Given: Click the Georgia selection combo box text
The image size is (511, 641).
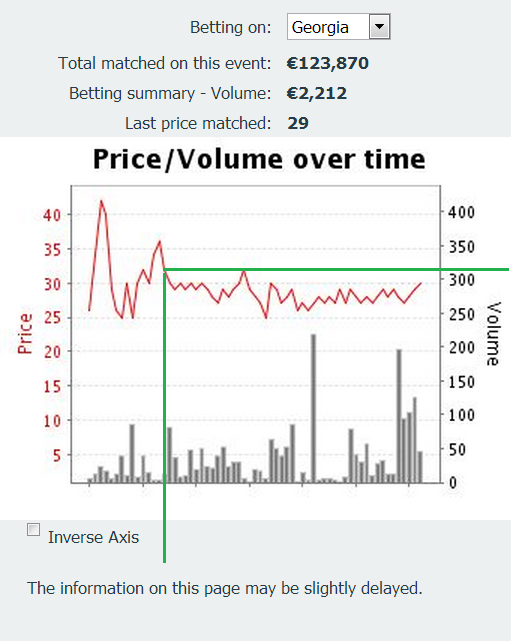Looking at the screenshot, I should (x=320, y=27).
